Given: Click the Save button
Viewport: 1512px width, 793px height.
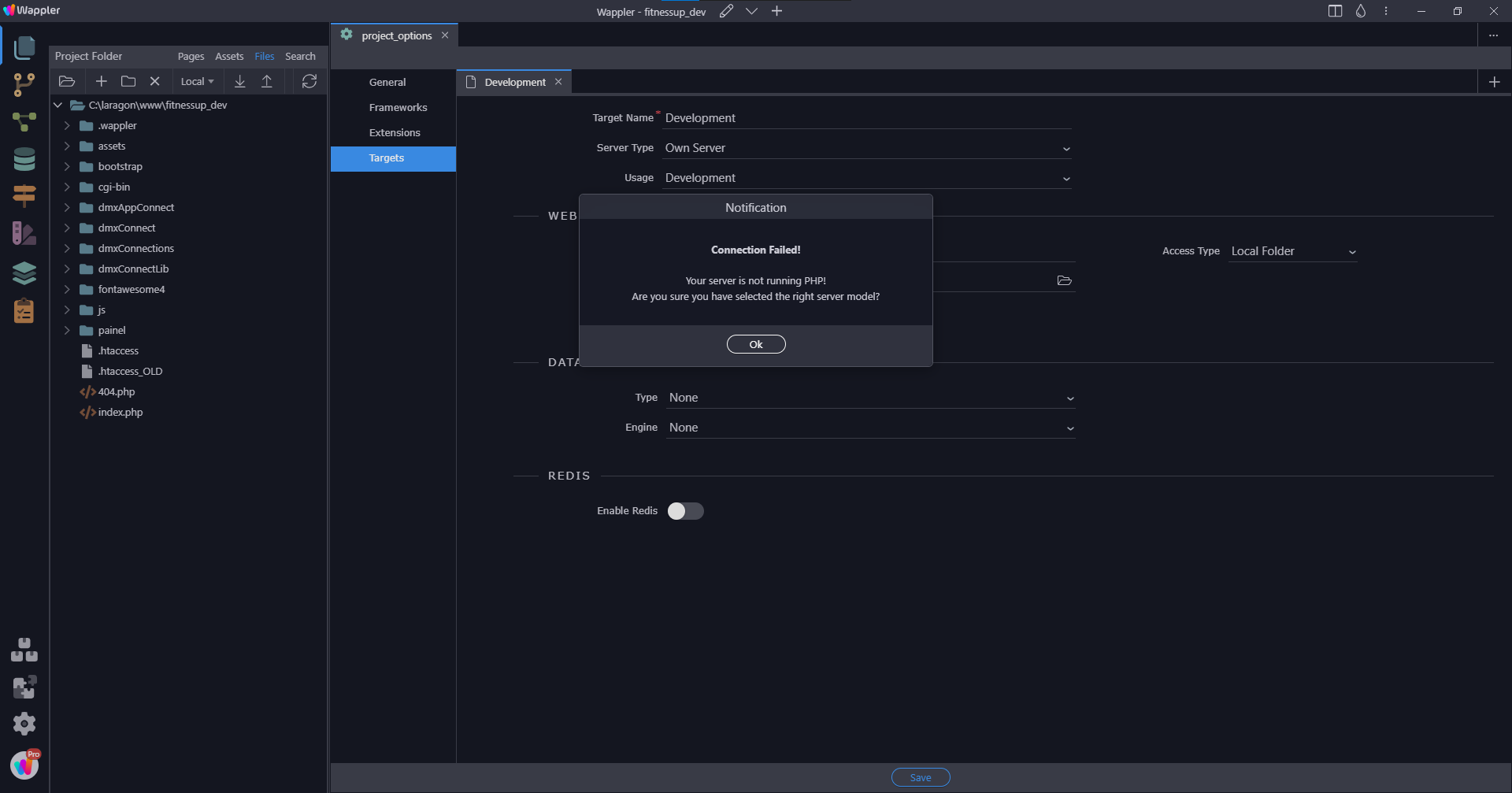Looking at the screenshot, I should click(x=920, y=777).
